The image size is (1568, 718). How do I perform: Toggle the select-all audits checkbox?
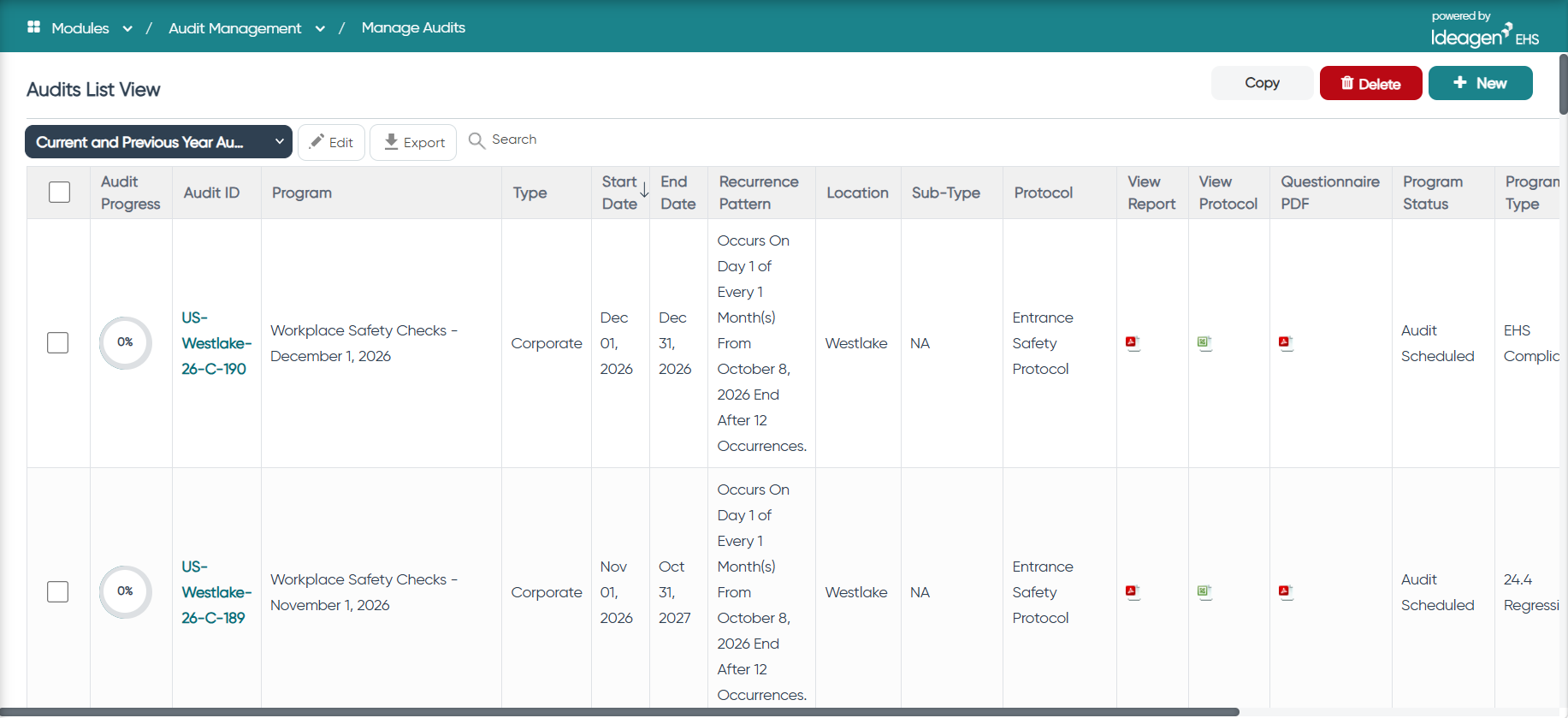point(60,193)
